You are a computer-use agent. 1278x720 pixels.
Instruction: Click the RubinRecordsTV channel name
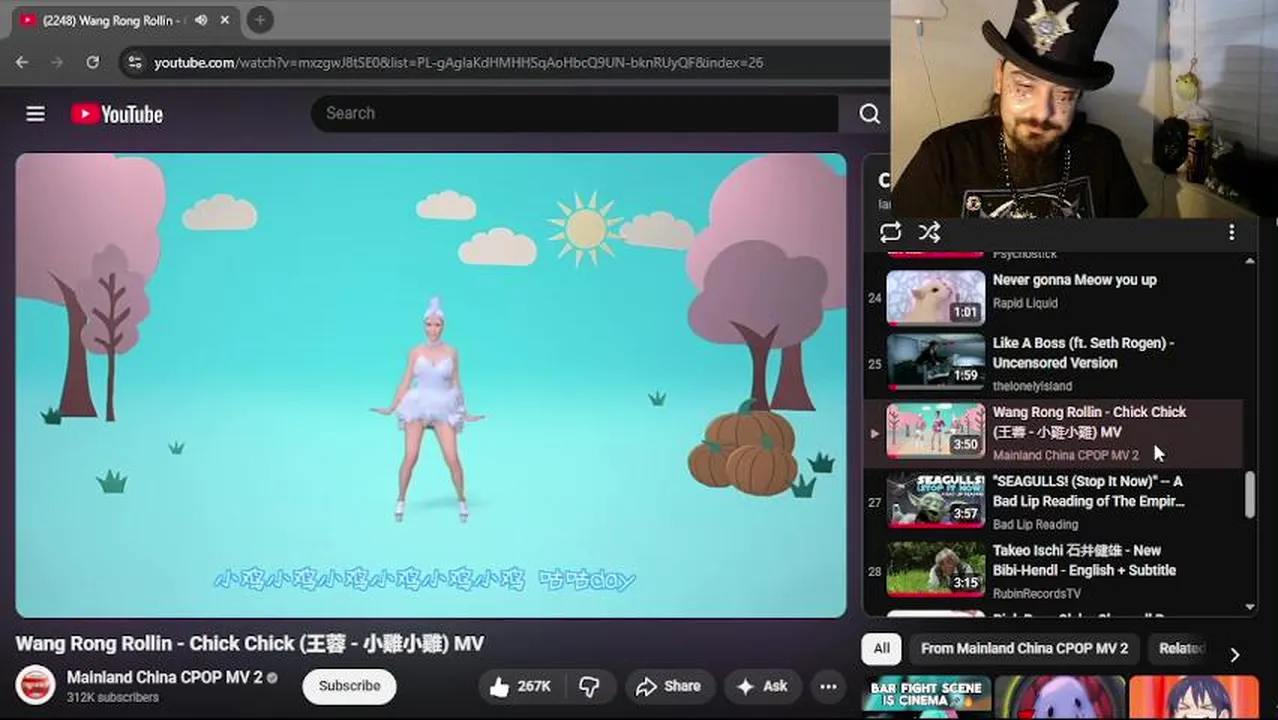click(1037, 593)
